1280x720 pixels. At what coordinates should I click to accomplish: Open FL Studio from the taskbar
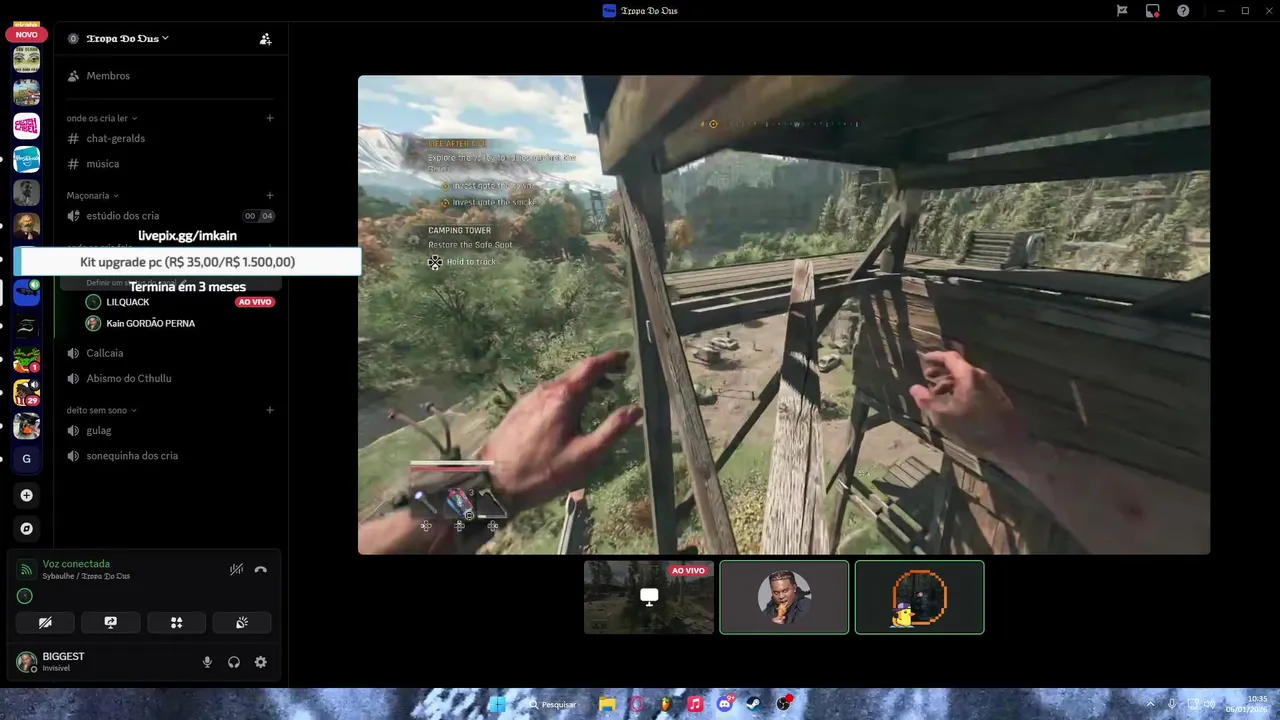point(666,704)
